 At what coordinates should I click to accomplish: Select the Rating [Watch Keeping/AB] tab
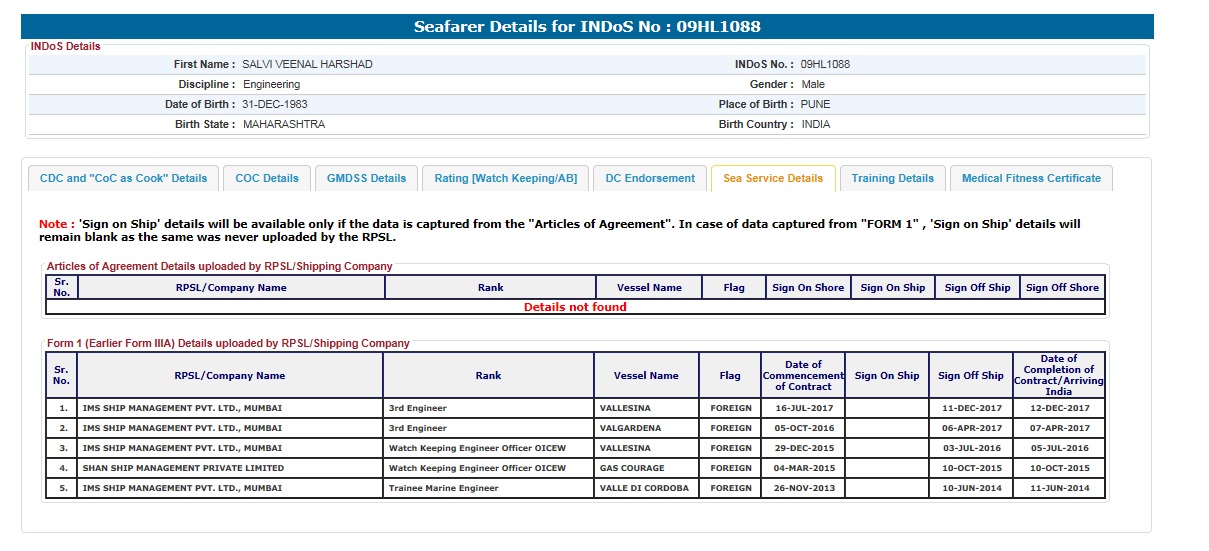[505, 178]
